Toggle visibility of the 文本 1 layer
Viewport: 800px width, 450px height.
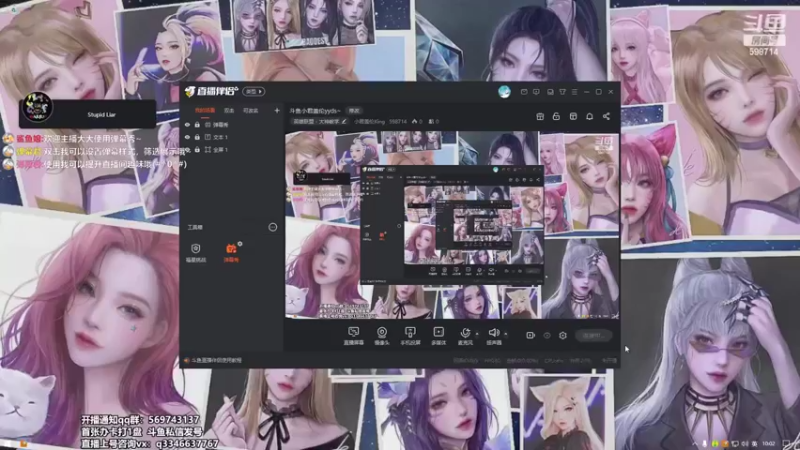click(x=187, y=137)
